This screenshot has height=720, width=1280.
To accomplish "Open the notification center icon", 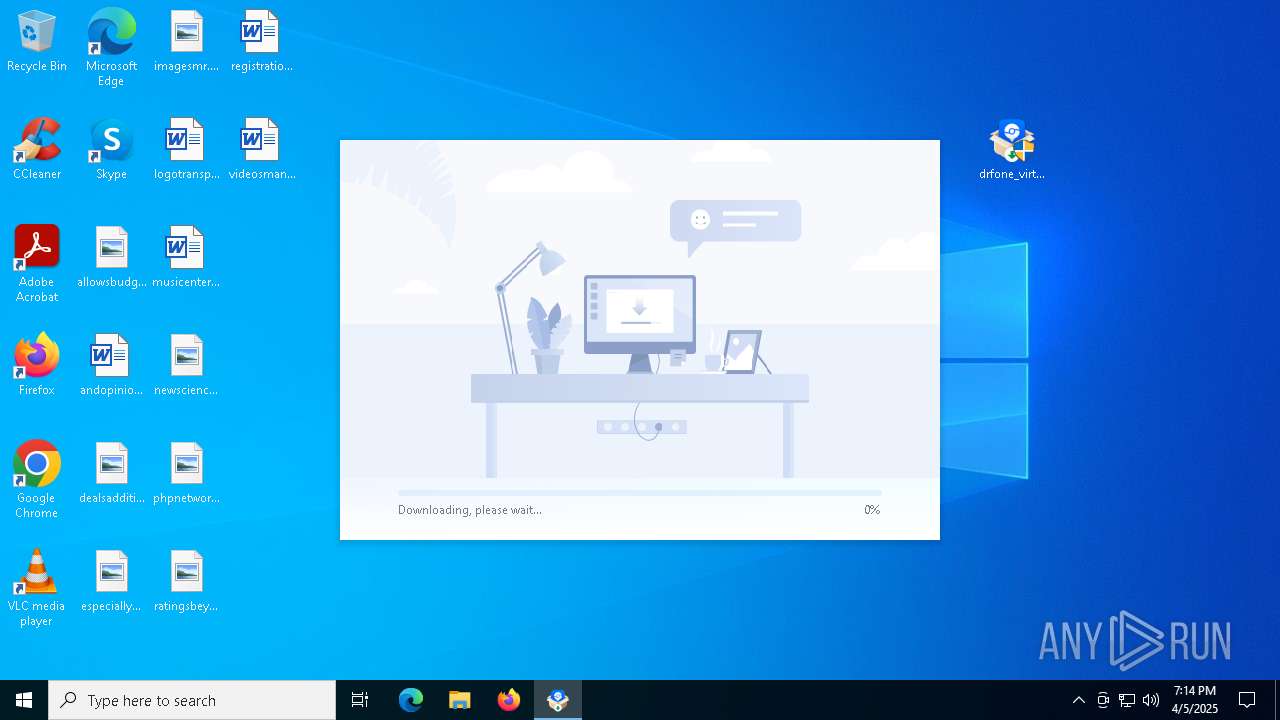I will tap(1247, 700).
